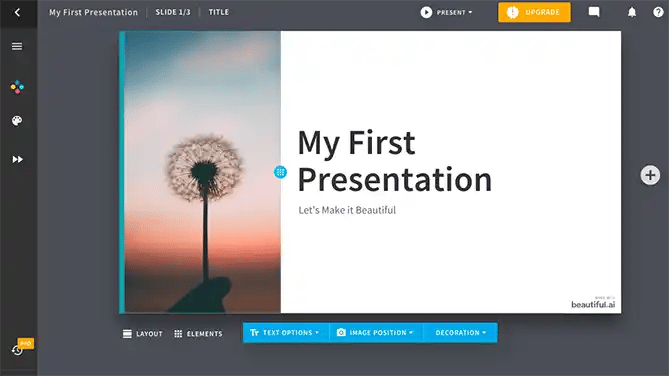Expand the Decoration dropdown
Viewport: 669px width, 376px height.
(460, 332)
